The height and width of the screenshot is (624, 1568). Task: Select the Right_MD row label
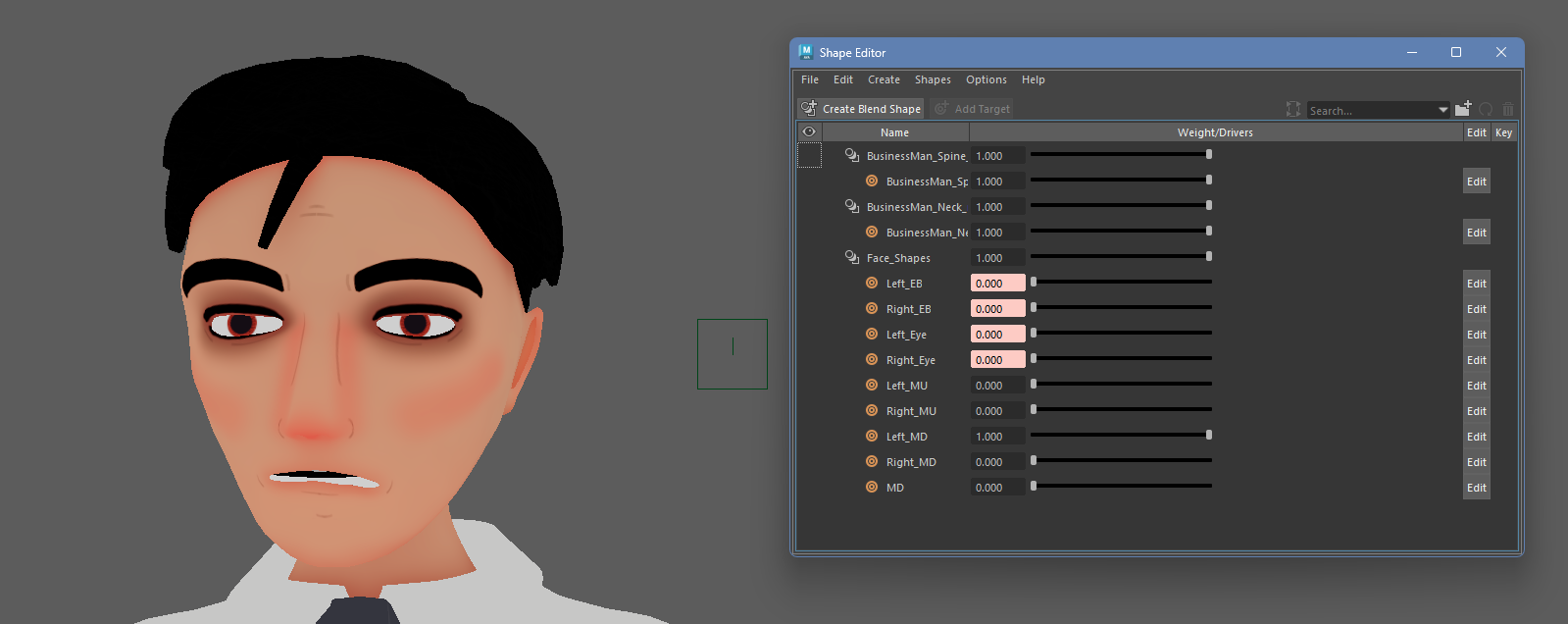(x=911, y=462)
